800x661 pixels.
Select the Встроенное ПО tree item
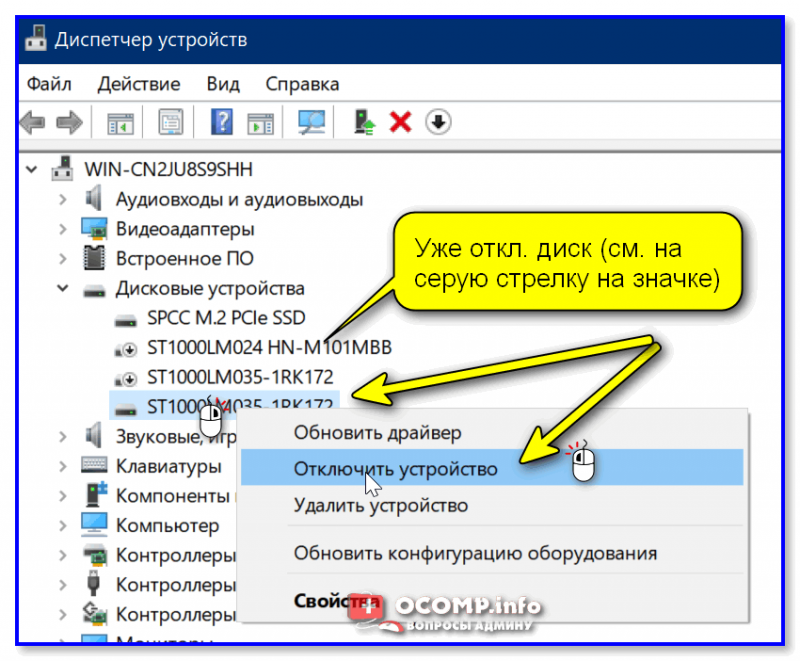[x=185, y=259]
